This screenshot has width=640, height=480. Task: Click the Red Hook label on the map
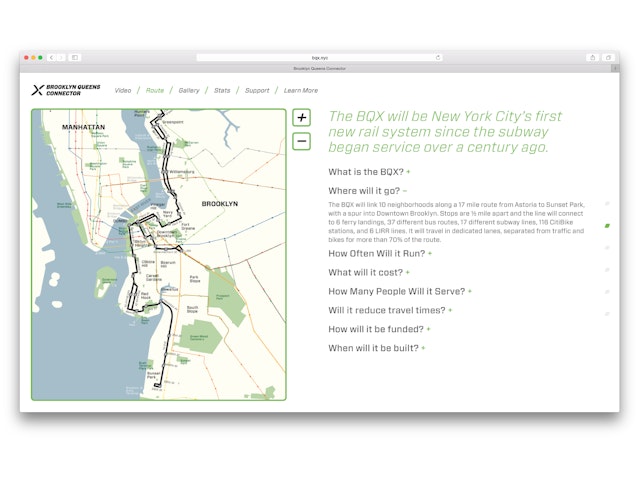click(145, 296)
